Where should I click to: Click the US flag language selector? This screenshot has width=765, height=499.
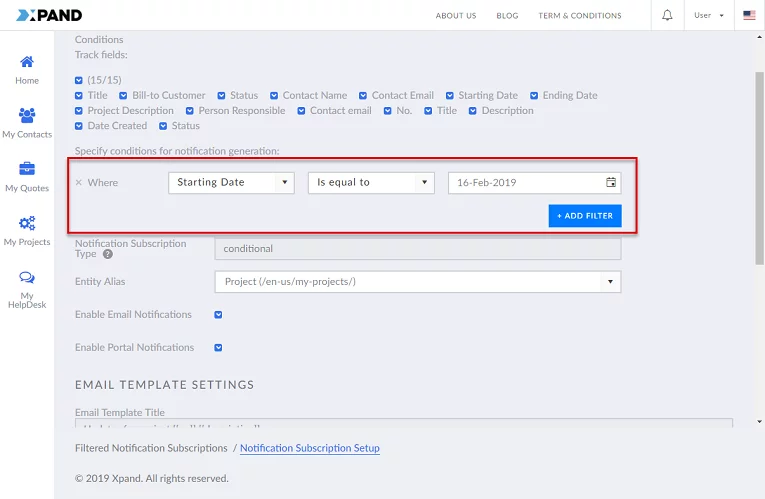click(749, 16)
